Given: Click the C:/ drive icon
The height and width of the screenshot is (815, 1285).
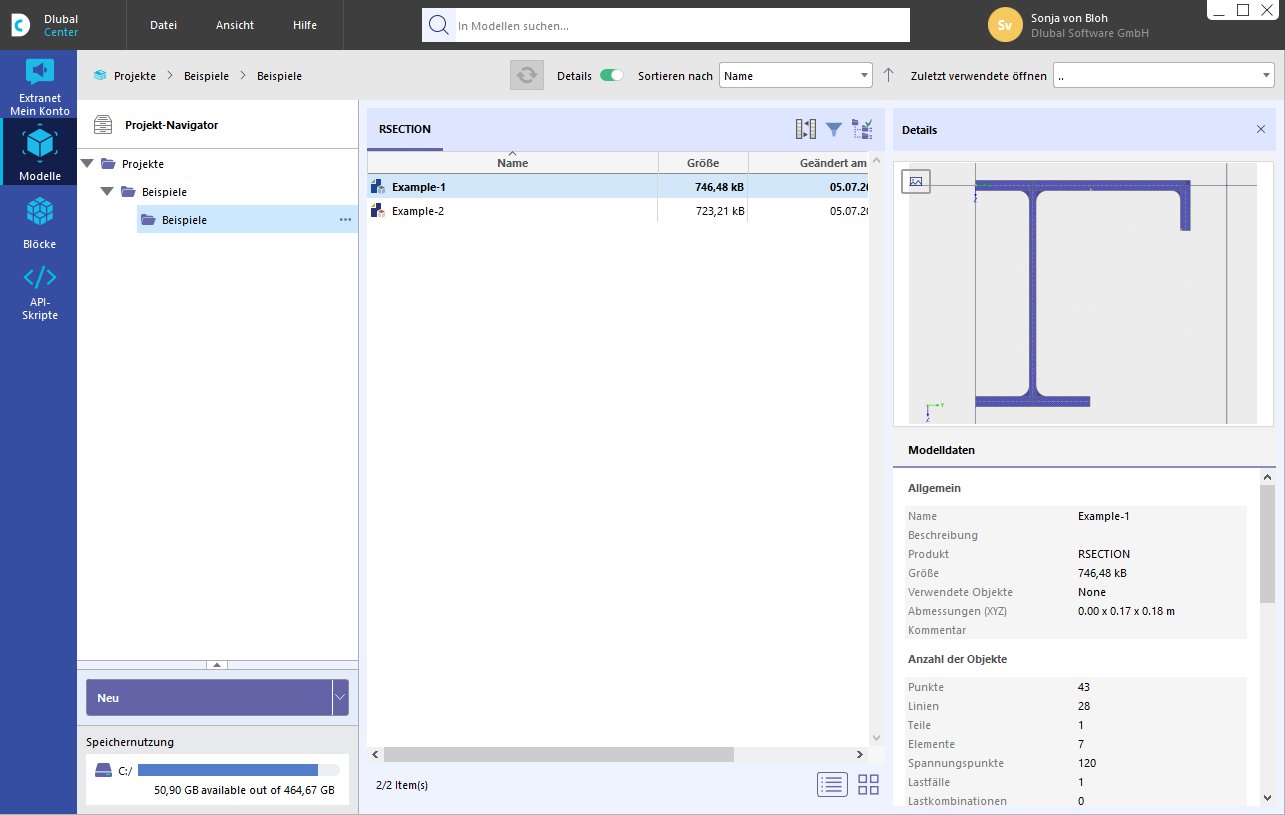Looking at the screenshot, I should coord(103,771).
